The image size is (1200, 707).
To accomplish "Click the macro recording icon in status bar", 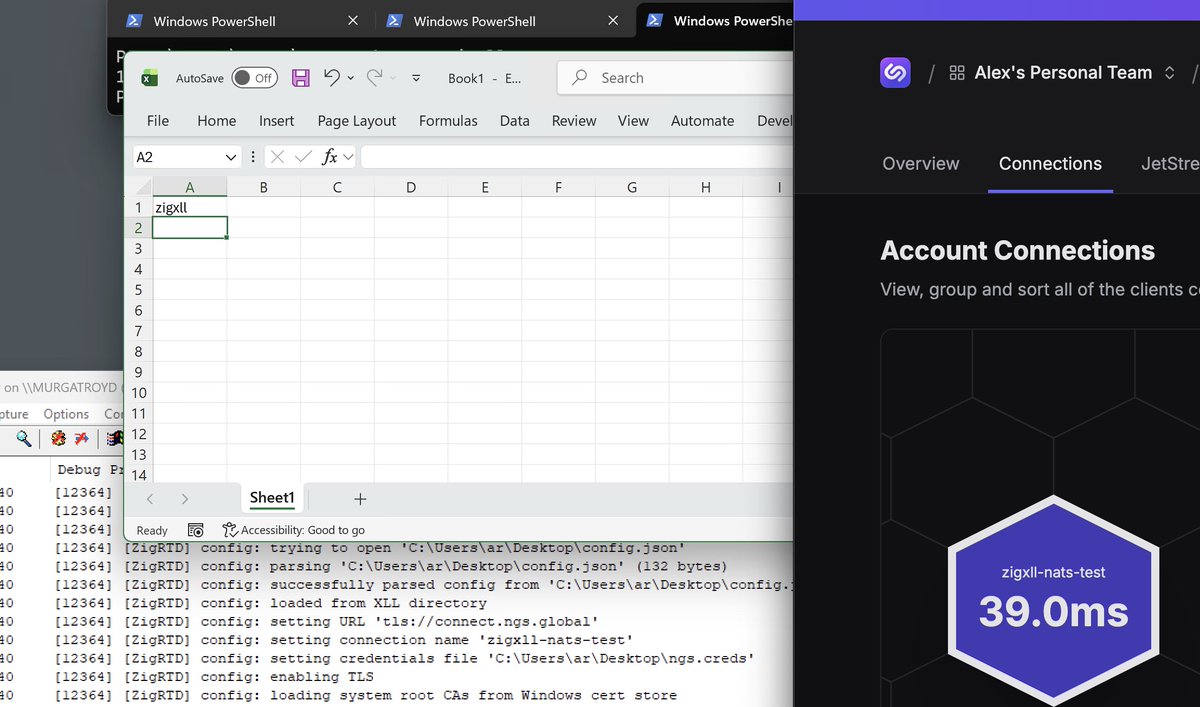I will [x=196, y=530].
